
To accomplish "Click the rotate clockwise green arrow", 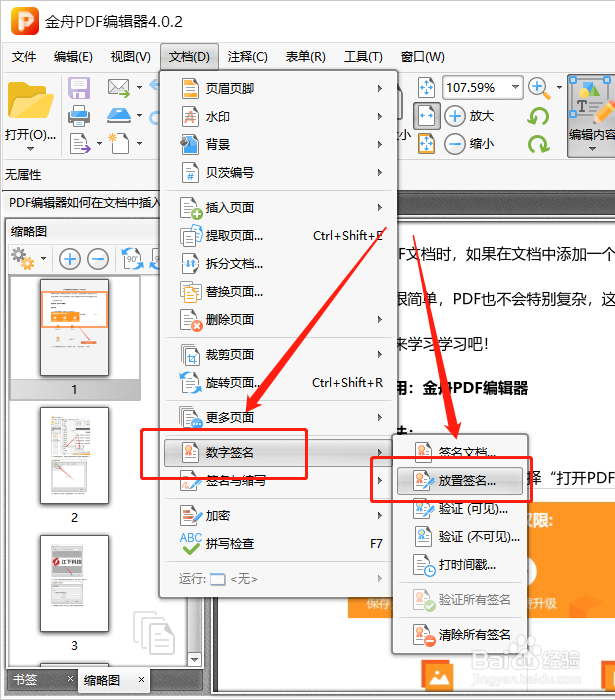I will click(538, 144).
